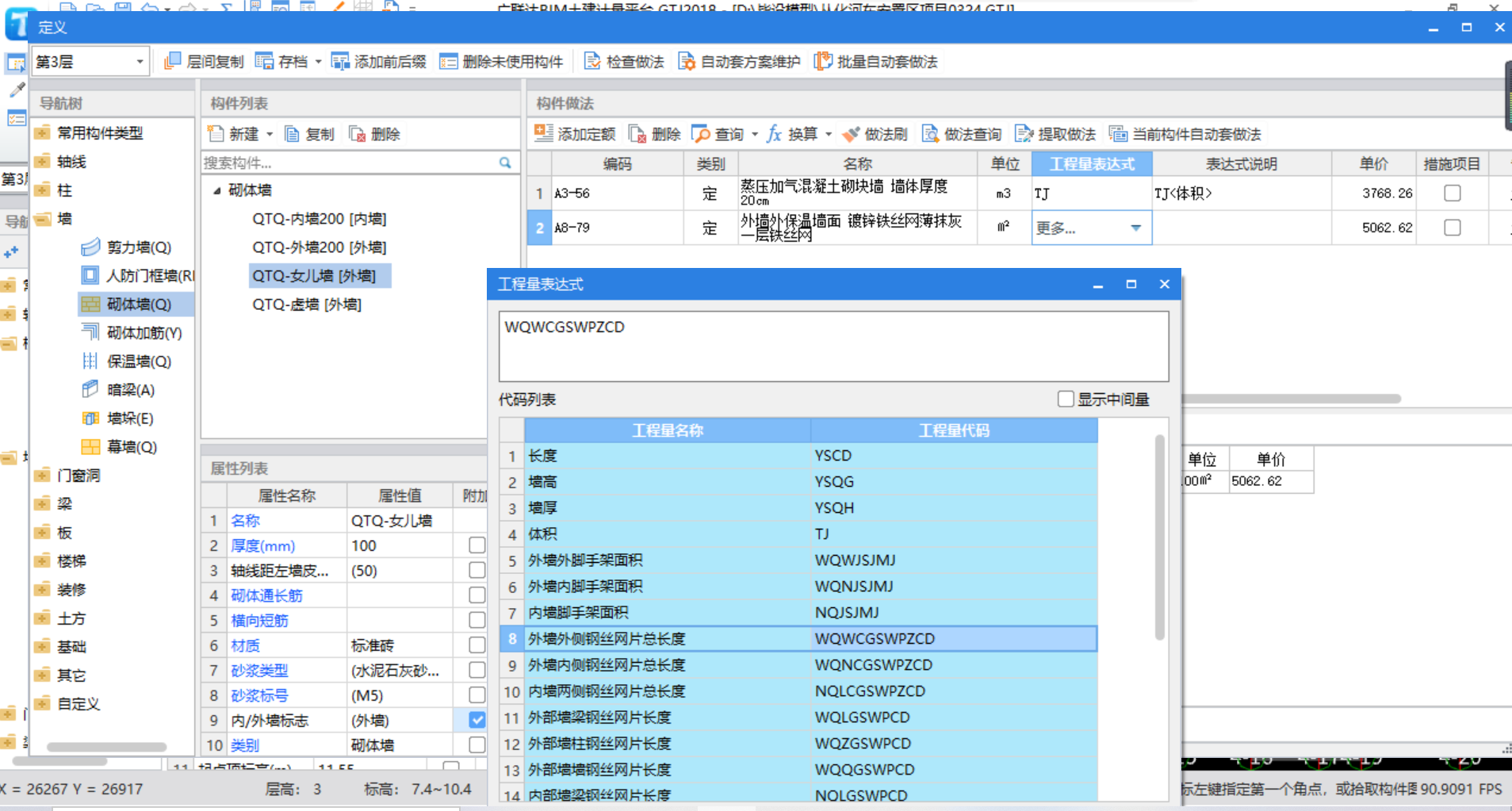Viewport: 1512px width, 811px height.
Task: Click the 新建 component icon
Action: point(216,134)
